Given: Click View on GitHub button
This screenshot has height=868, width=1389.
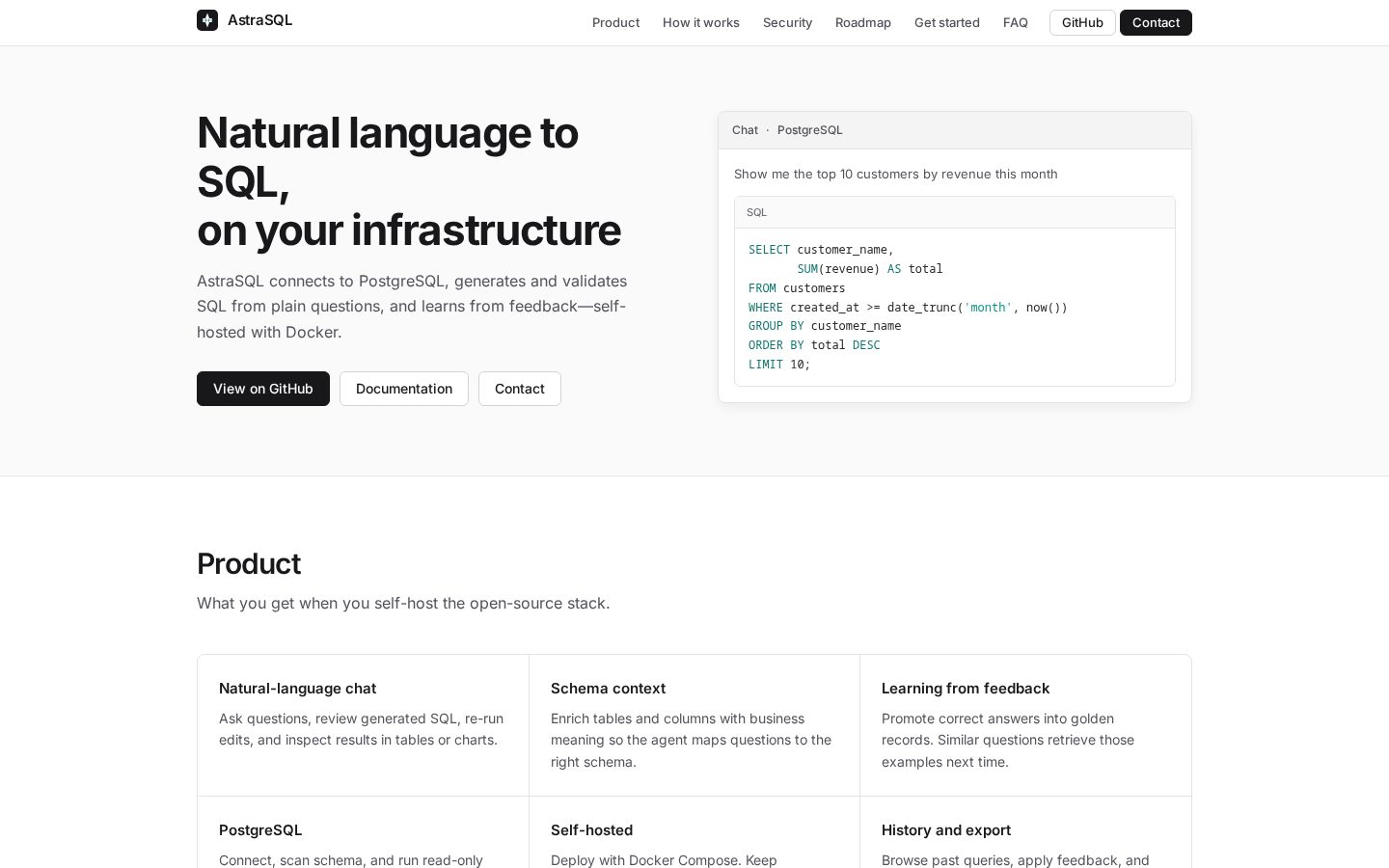Looking at the screenshot, I should click(x=263, y=389).
